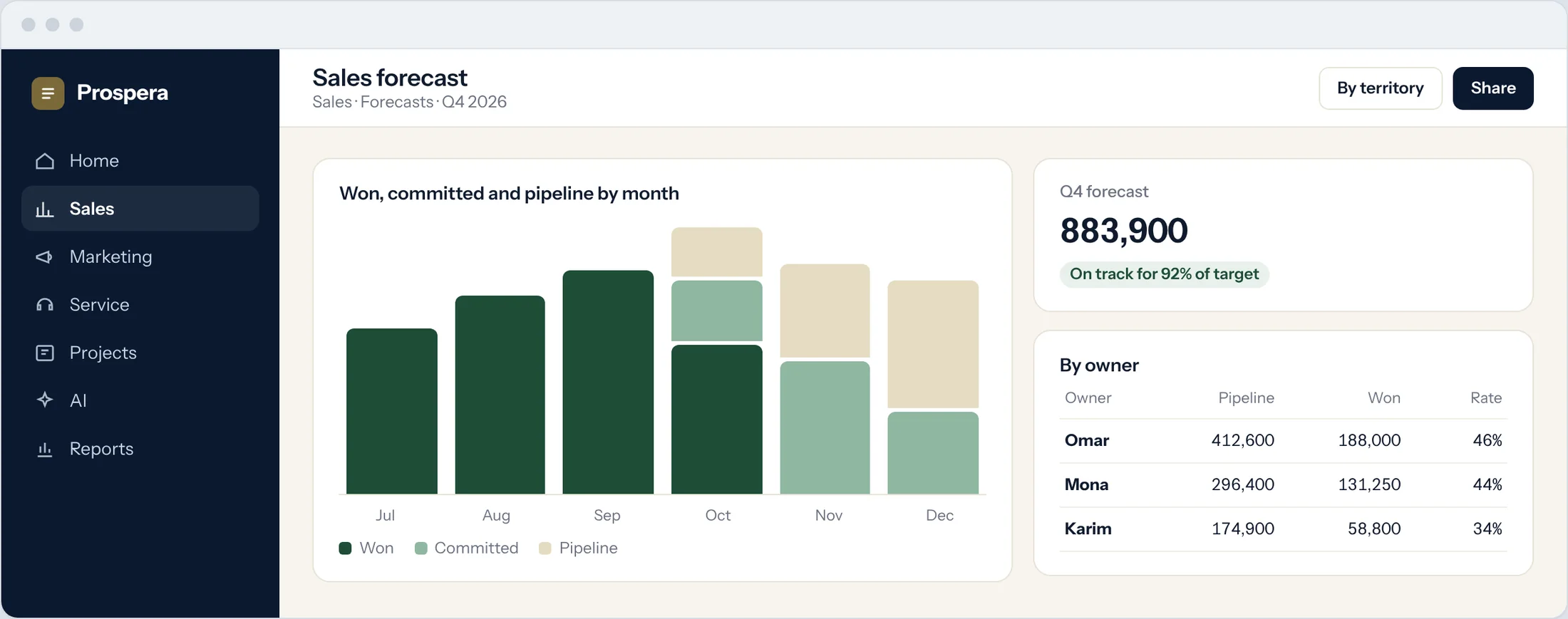Select the Oct pipeline bar segment
Screen dimensions: 1568x619
pos(717,251)
